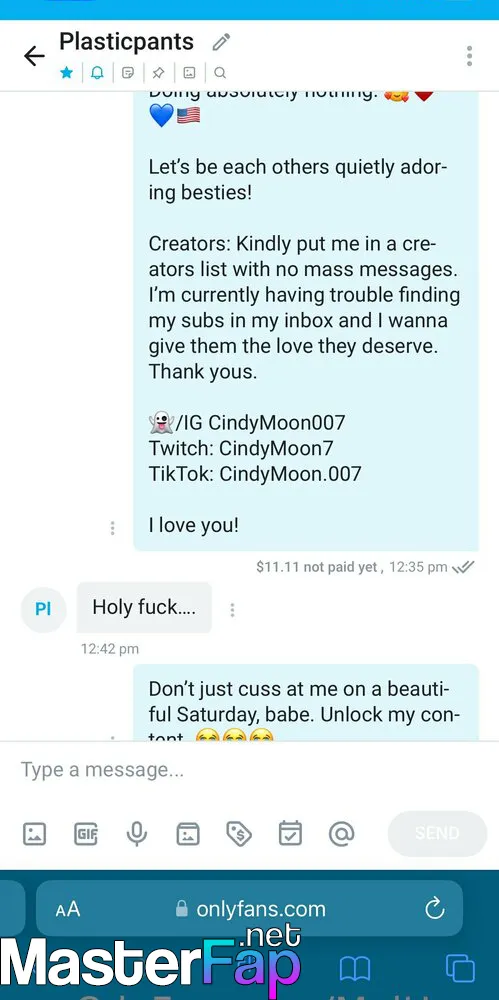
Task: Open the media gallery icon in the header
Action: [190, 73]
